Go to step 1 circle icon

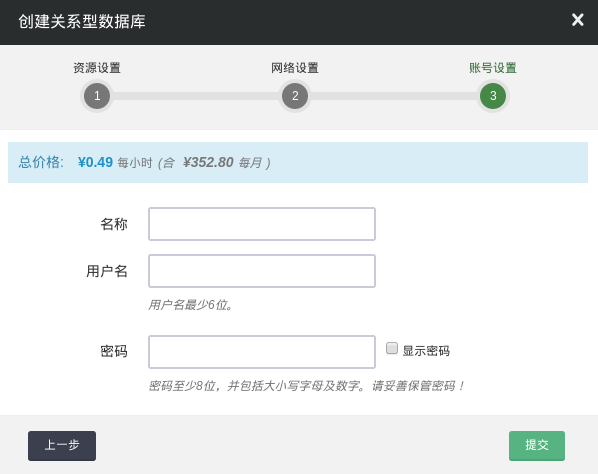tap(97, 96)
